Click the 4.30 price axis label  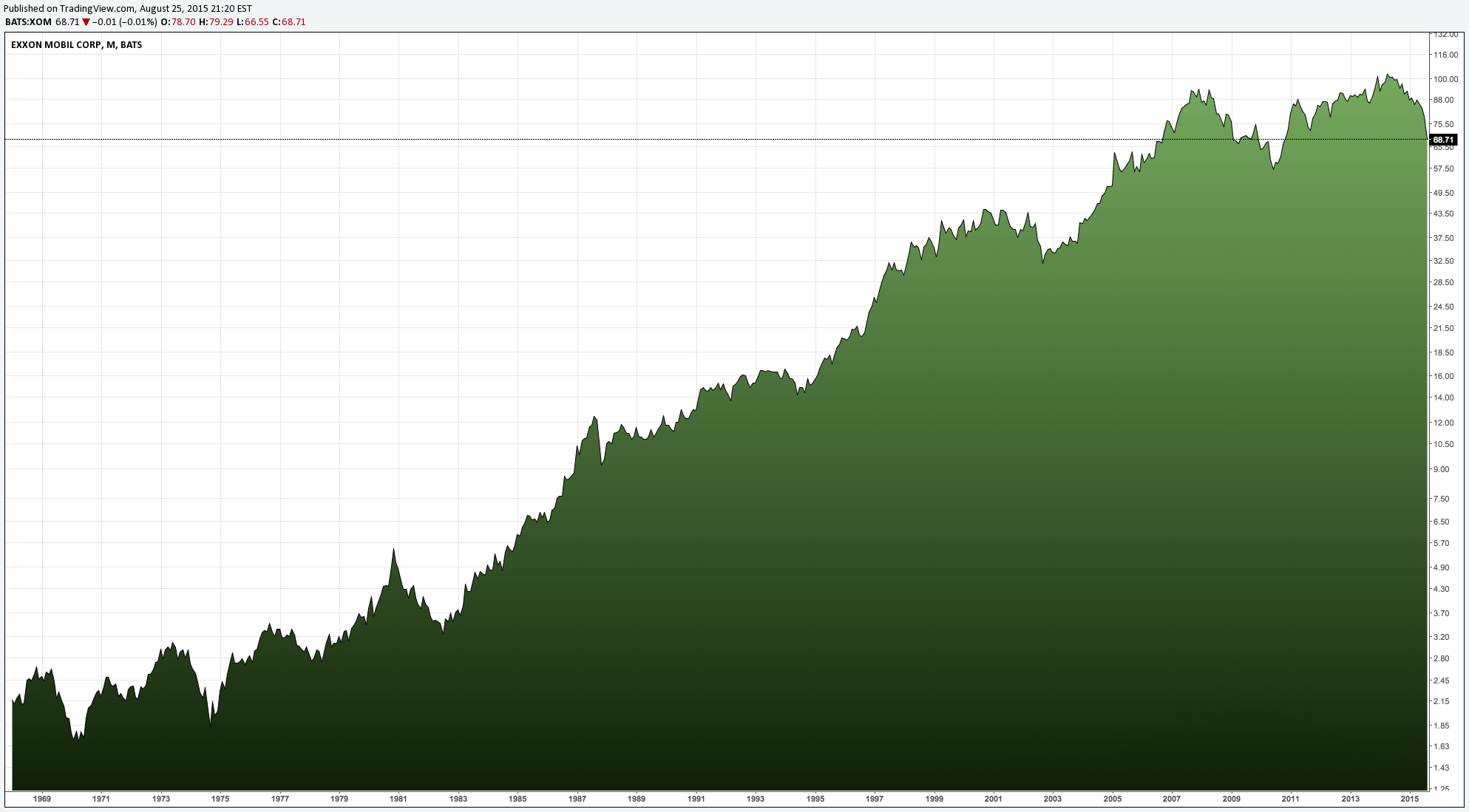click(x=1441, y=589)
